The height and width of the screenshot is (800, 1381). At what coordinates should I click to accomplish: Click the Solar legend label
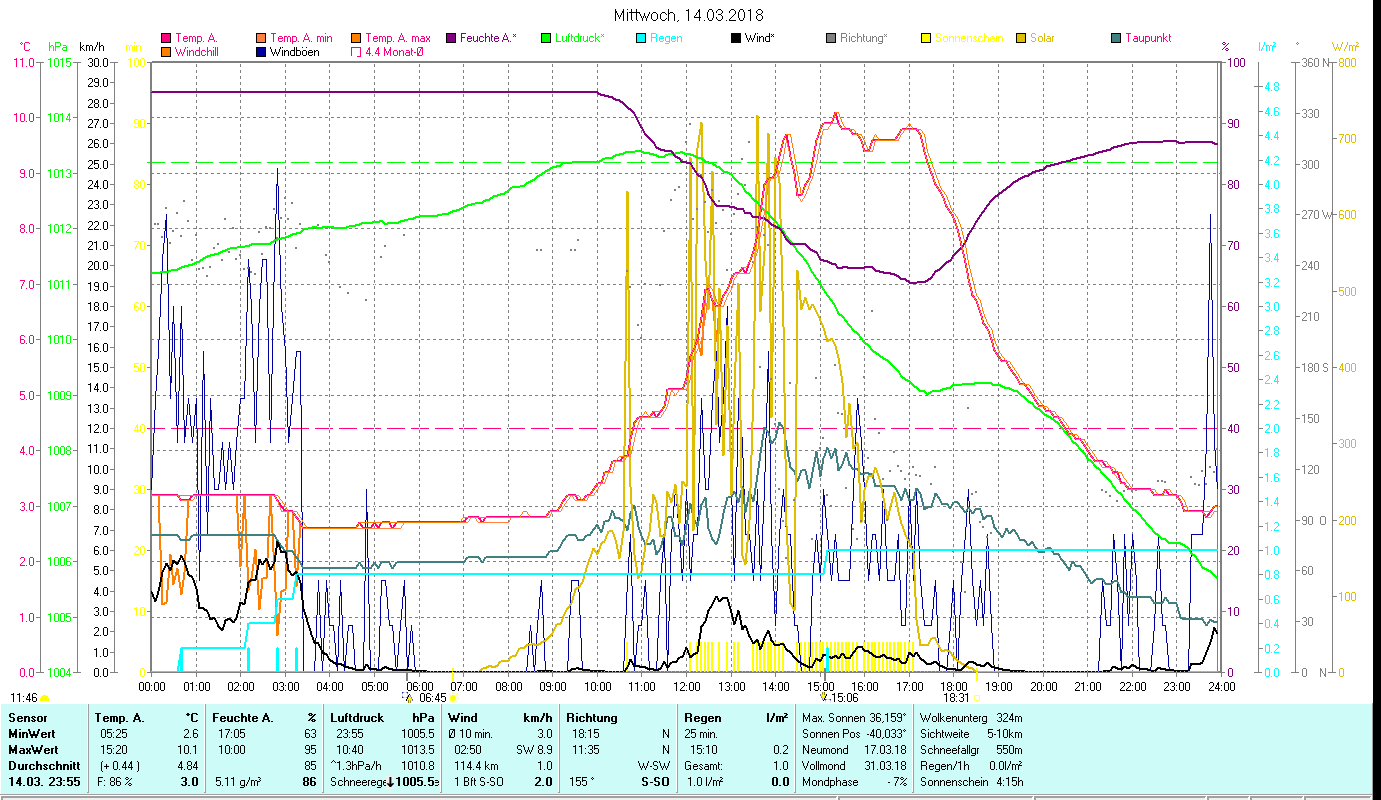(1043, 38)
